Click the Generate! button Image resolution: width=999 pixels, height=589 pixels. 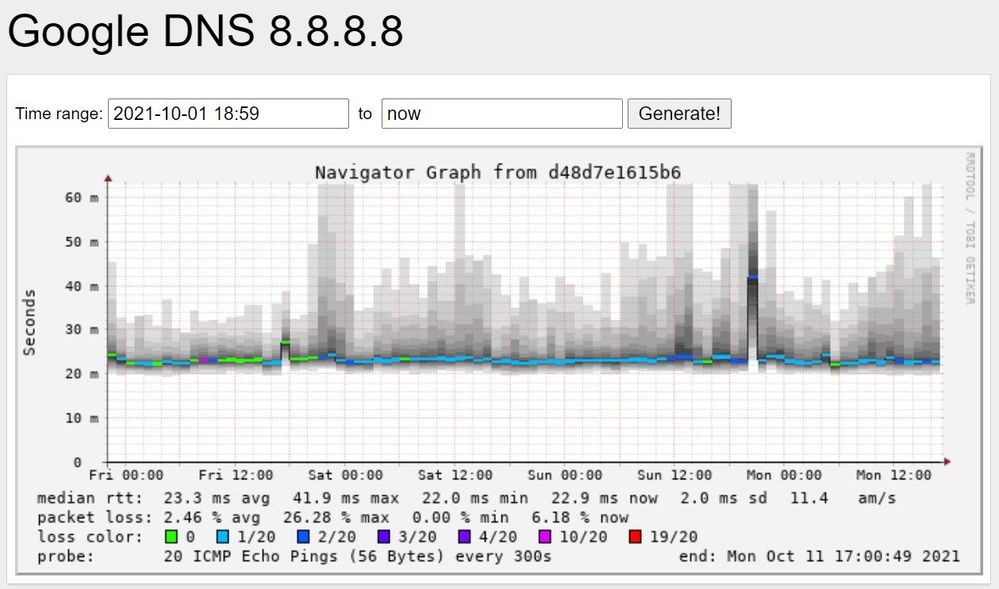(x=679, y=113)
